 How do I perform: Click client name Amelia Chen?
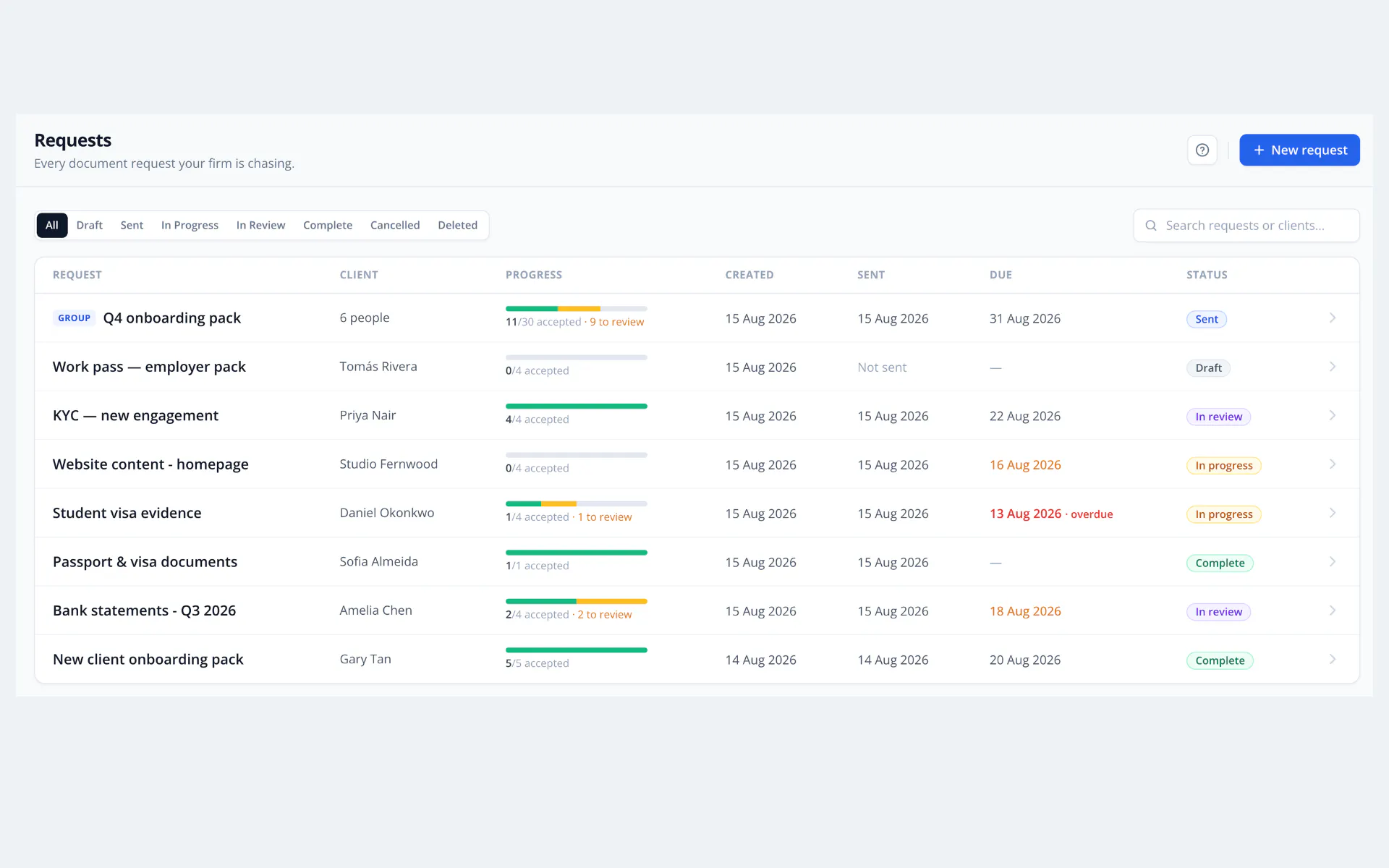[375, 610]
